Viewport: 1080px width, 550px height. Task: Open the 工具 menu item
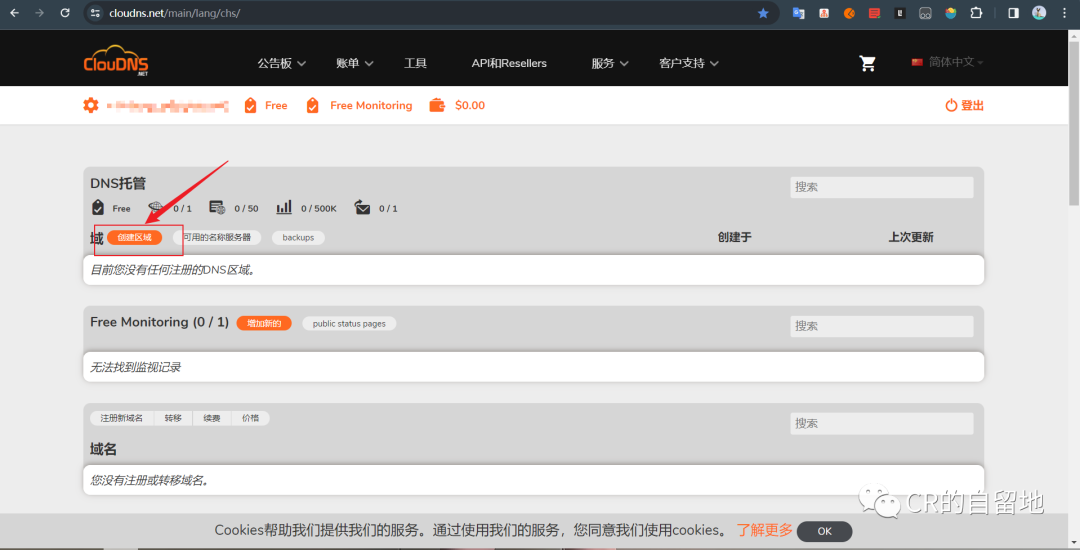tap(415, 63)
